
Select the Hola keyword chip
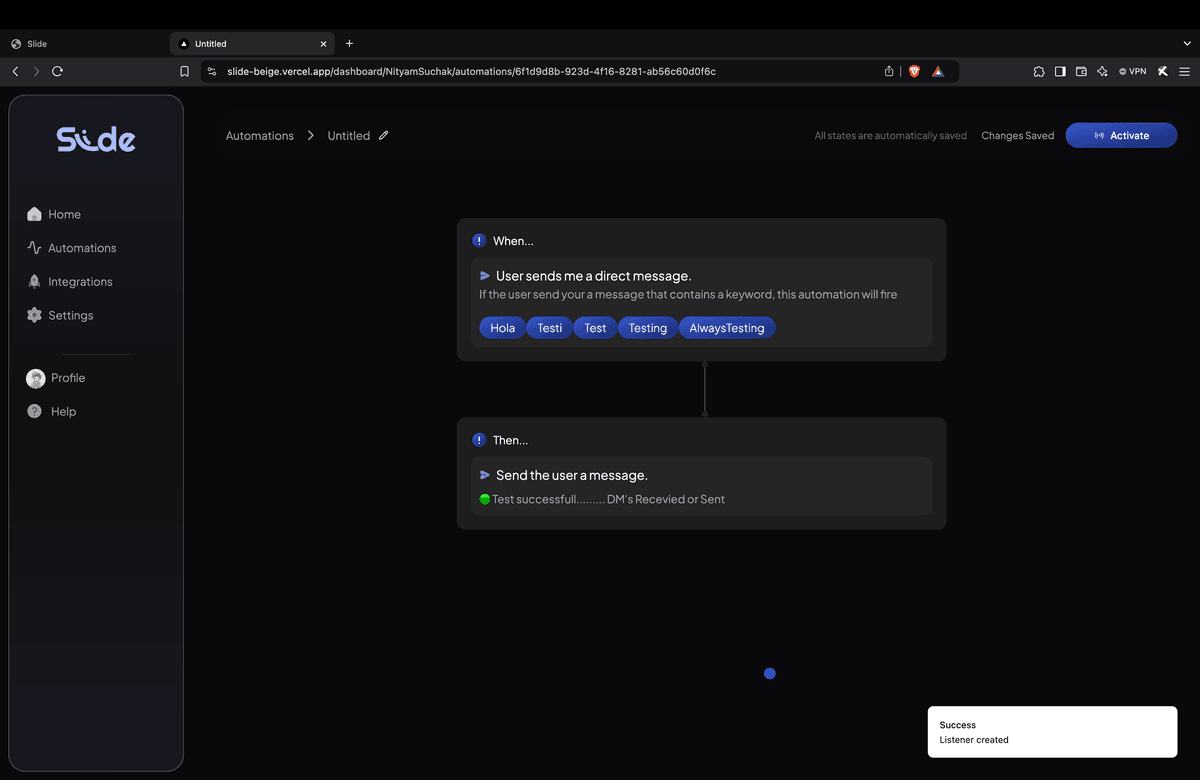pos(501,327)
